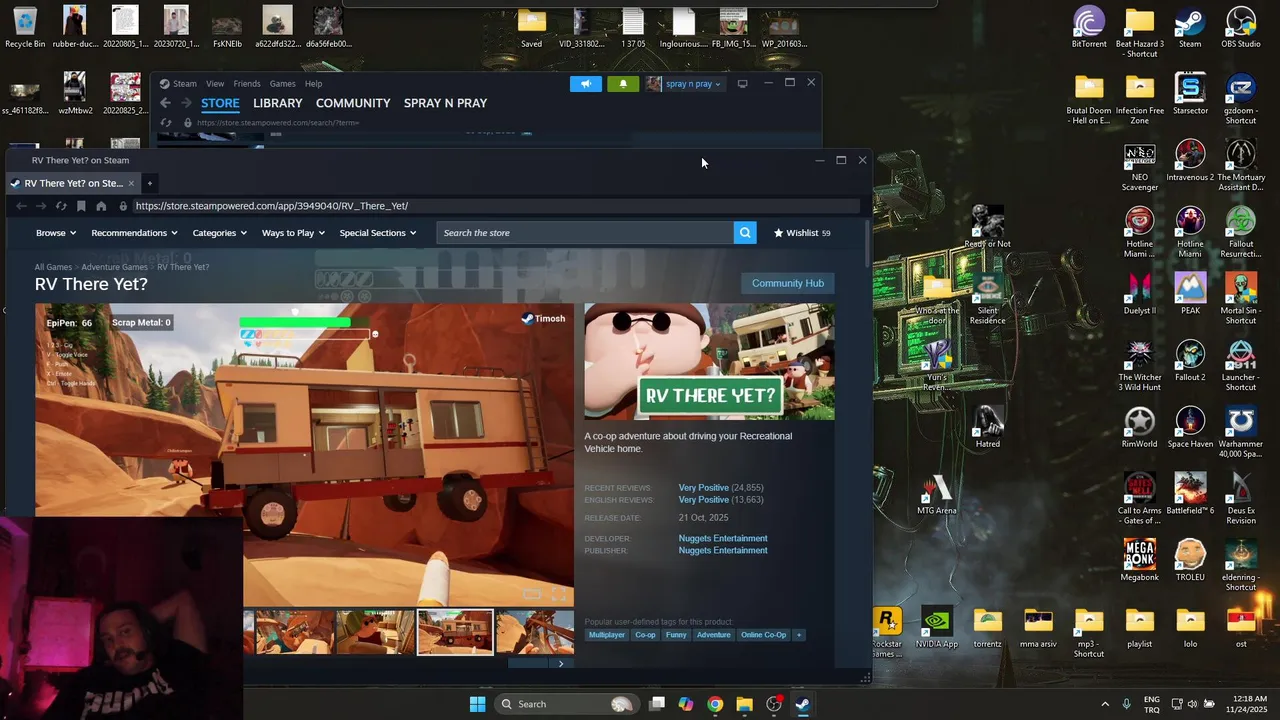Click the Multiplayer tag
Screen dimensions: 1280x720
click(x=607, y=635)
